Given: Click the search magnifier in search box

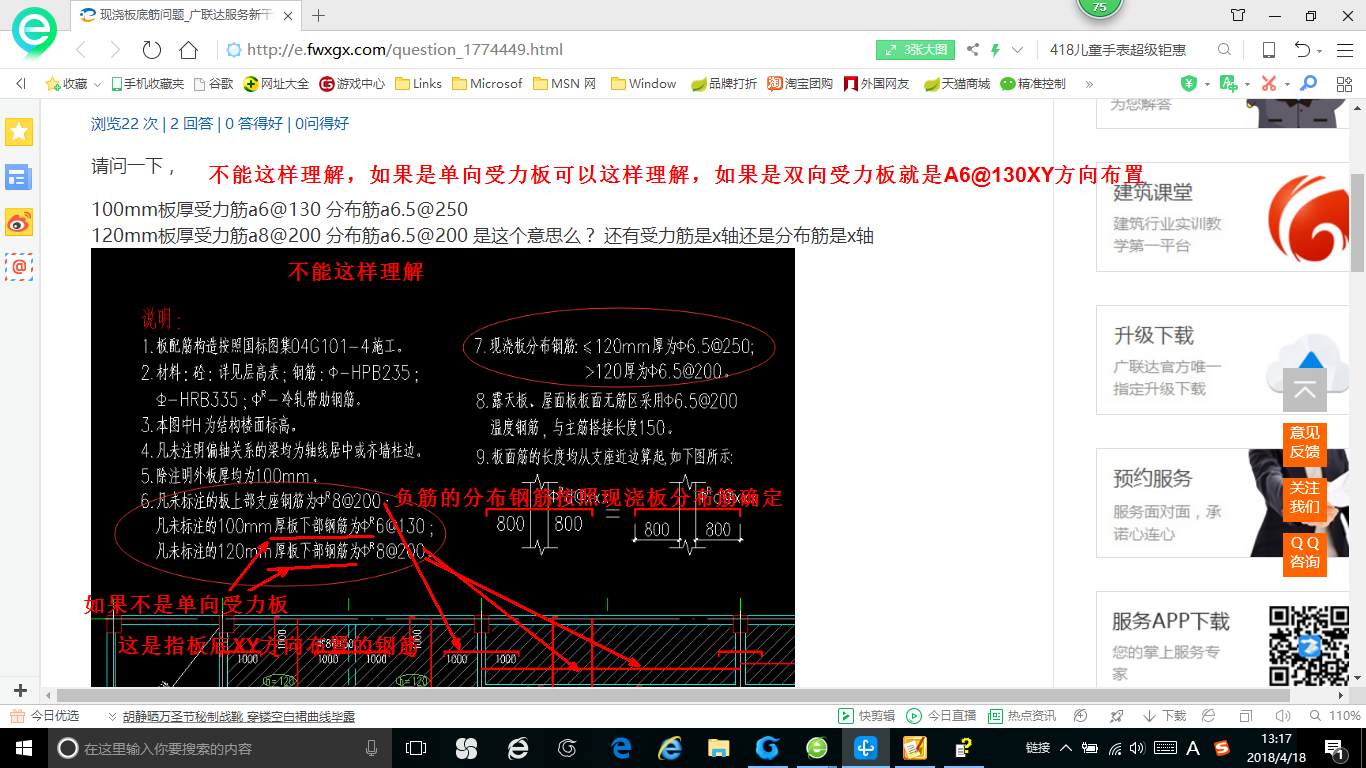Looking at the screenshot, I should click(x=1224, y=50).
